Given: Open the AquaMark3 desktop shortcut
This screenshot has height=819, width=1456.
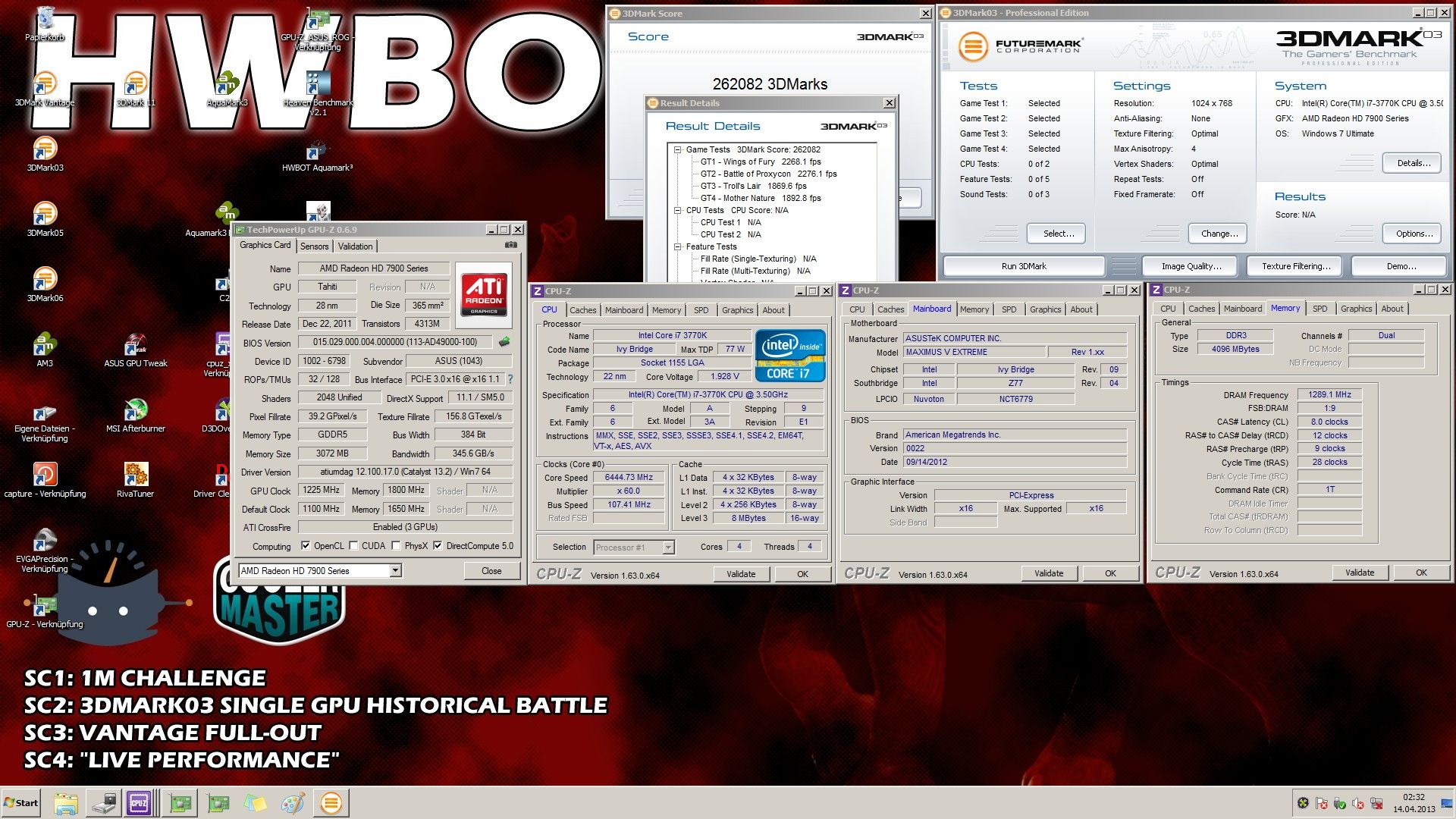Looking at the screenshot, I should (227, 89).
